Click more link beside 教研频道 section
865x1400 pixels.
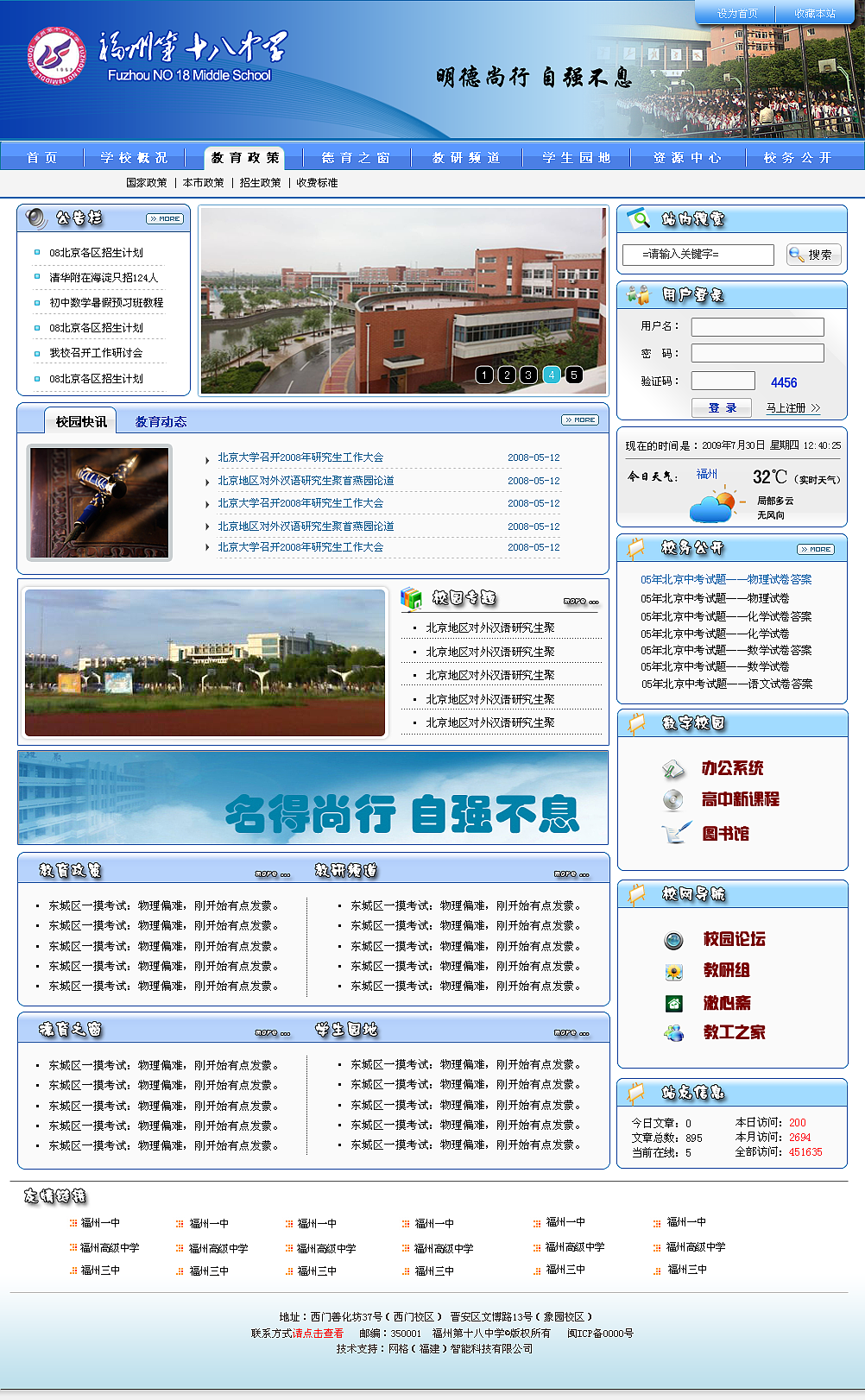pos(571,873)
